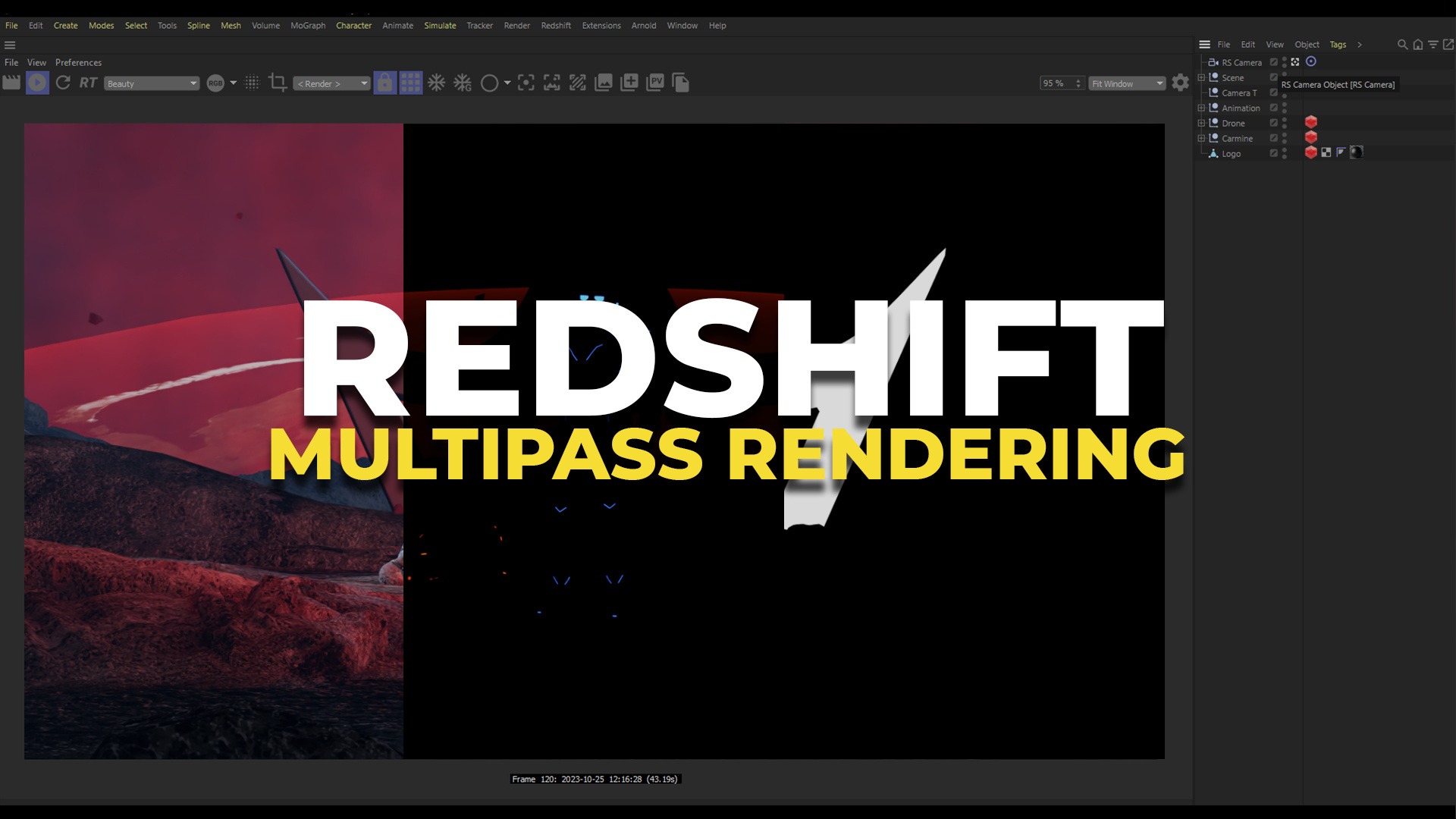1456x819 pixels.
Task: Open the render view settings gear
Action: [x=1180, y=83]
